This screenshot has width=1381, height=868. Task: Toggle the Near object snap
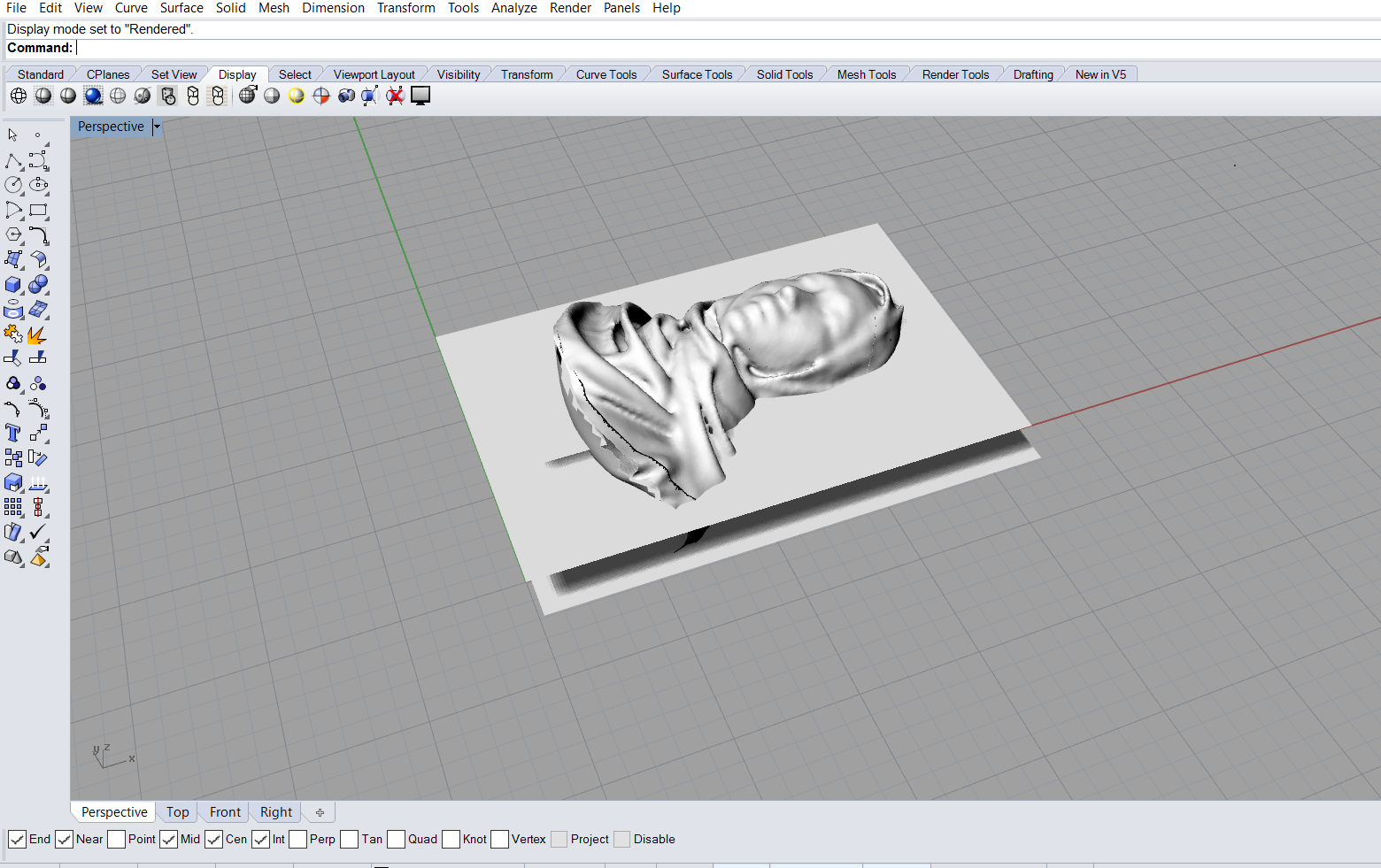tap(64, 839)
